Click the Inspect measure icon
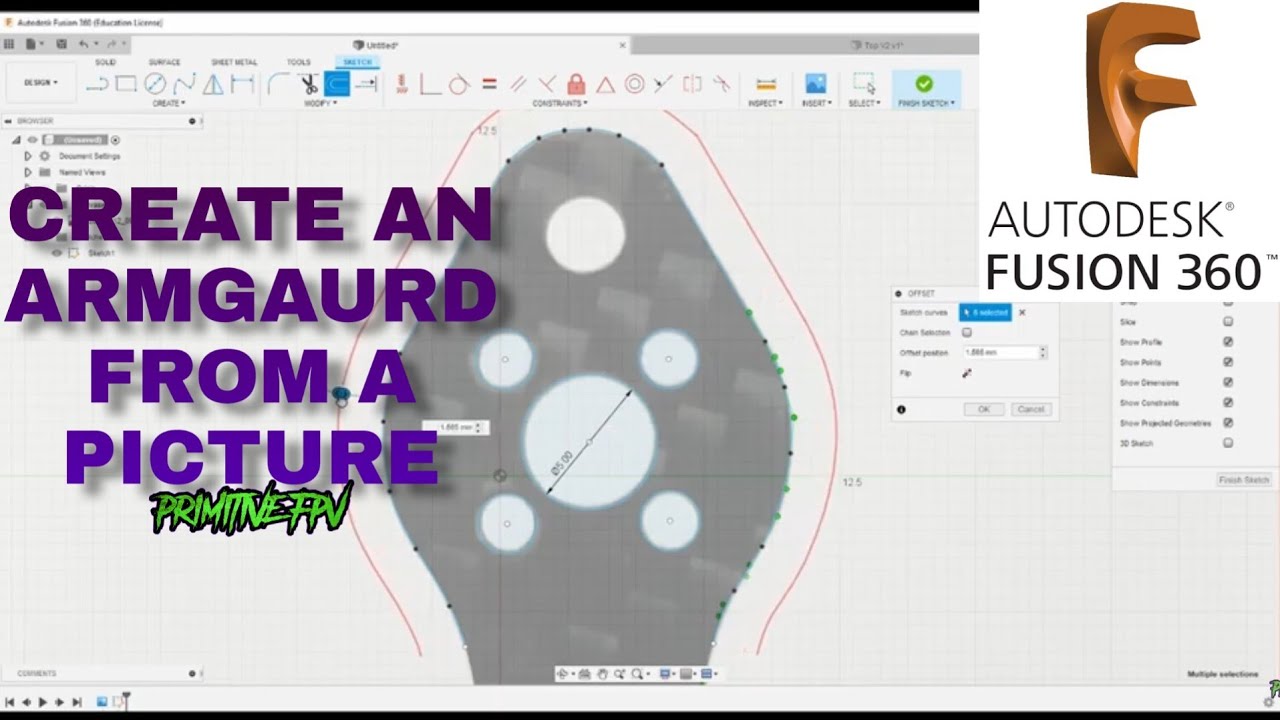The image size is (1280, 720). [765, 85]
